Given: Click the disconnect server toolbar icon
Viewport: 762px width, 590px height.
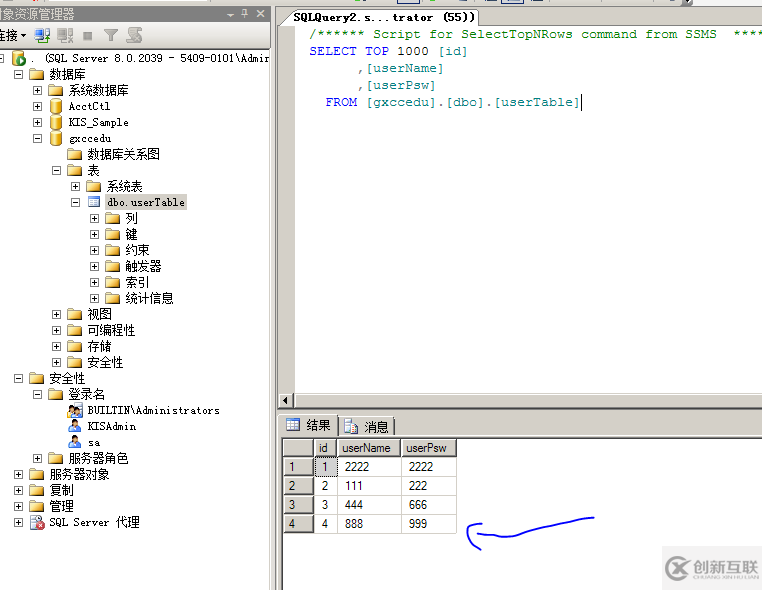Looking at the screenshot, I should [x=64, y=35].
